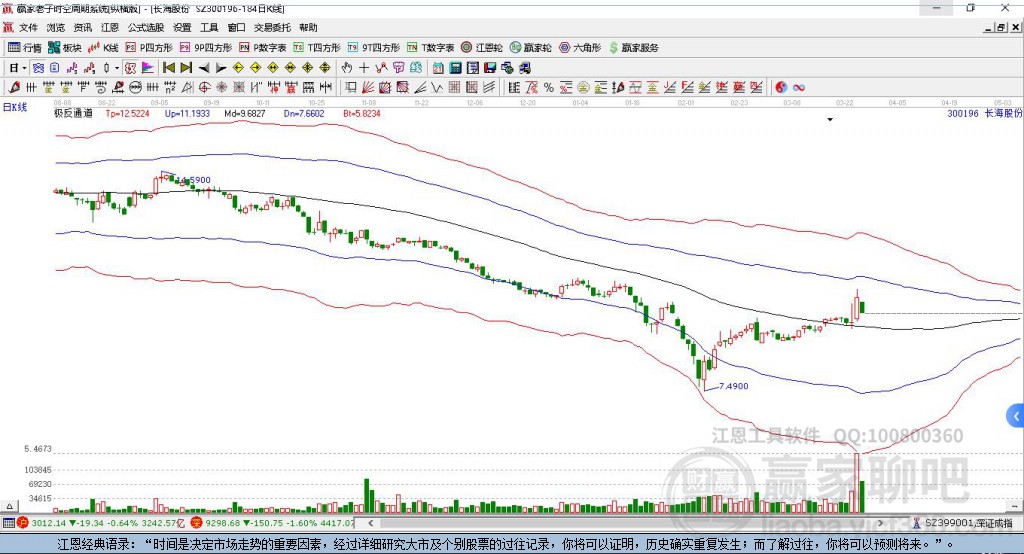1024x554 pixels.
Task: Move chart right with black right arrow
Action: 221,68
